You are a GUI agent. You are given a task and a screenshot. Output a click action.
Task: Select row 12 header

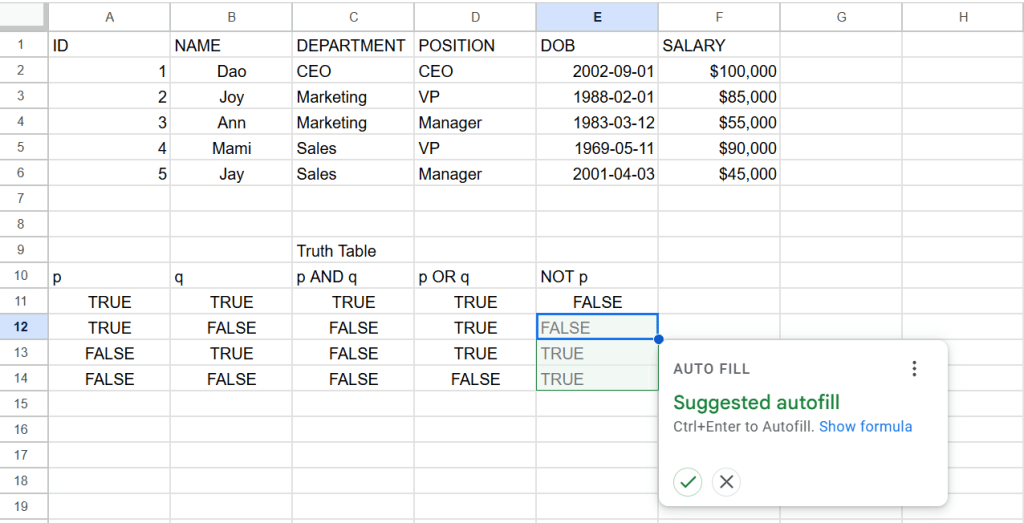(24, 327)
